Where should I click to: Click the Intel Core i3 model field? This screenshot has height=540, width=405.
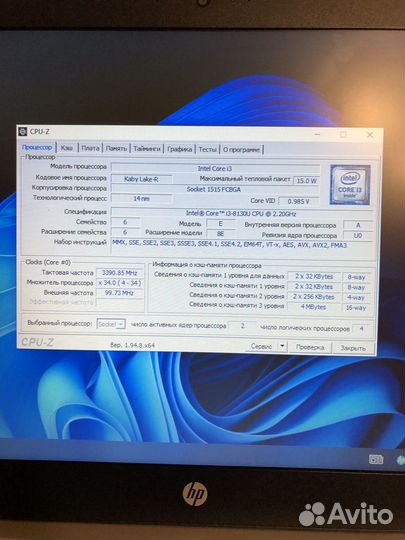pyautogui.click(x=216, y=168)
